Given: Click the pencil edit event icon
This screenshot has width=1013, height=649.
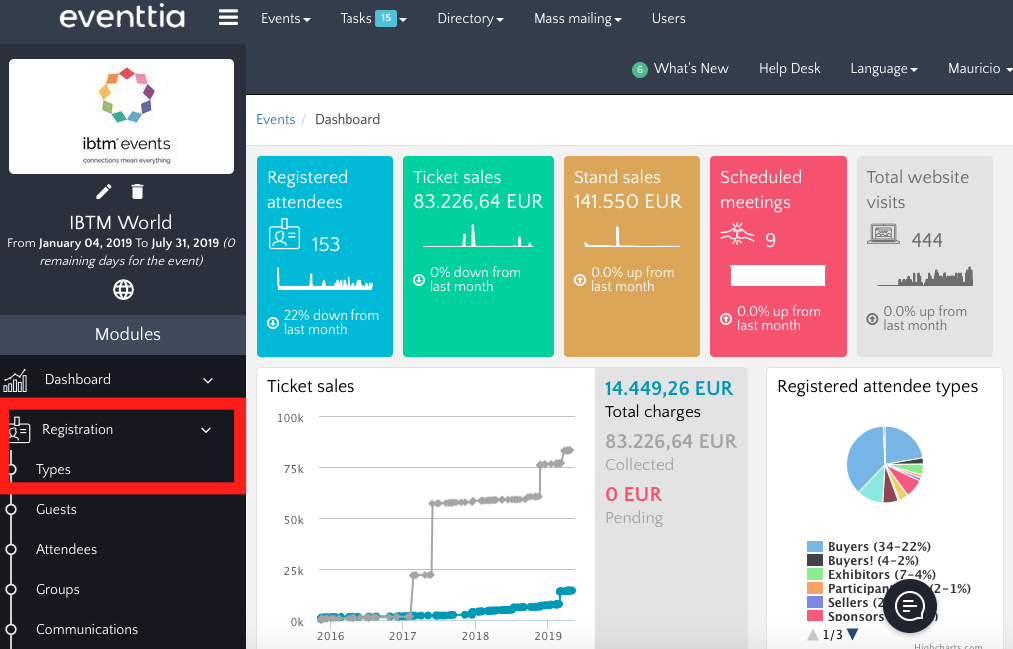Looking at the screenshot, I should tap(104, 192).
